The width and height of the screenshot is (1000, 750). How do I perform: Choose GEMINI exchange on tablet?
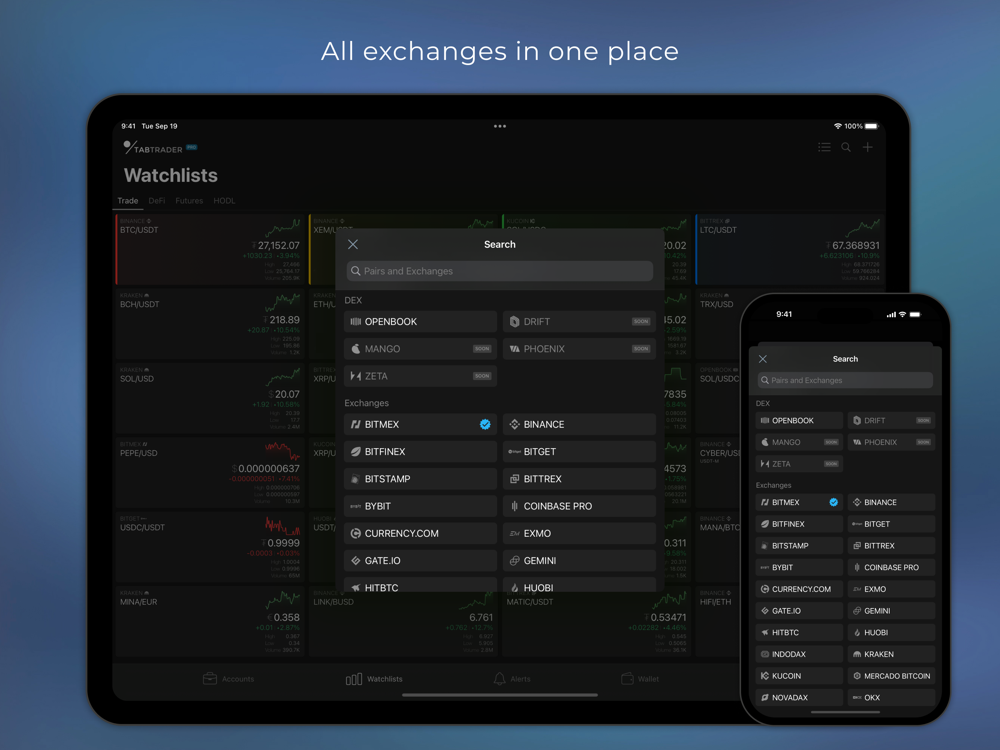click(579, 561)
